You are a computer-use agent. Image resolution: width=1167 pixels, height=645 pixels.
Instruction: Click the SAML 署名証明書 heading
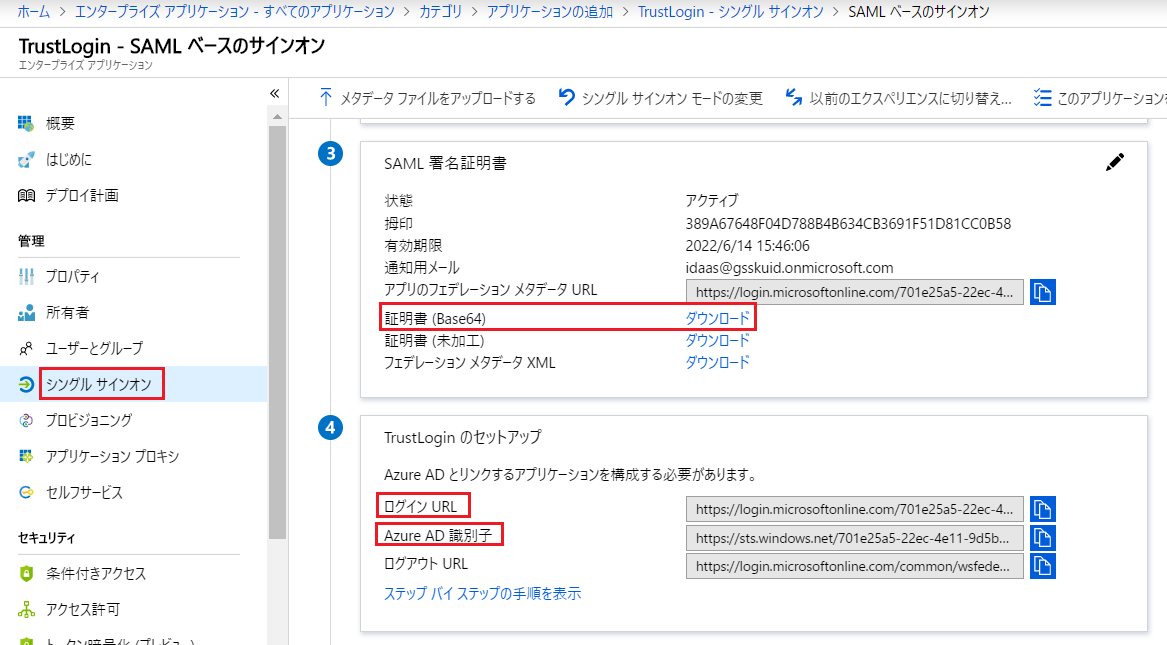tap(445, 164)
